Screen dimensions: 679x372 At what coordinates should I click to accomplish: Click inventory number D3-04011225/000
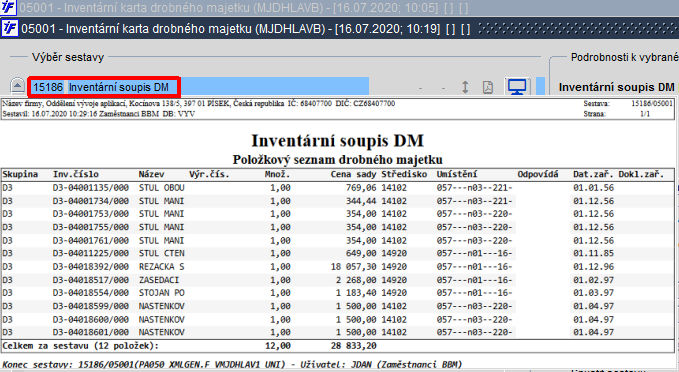(x=91, y=253)
